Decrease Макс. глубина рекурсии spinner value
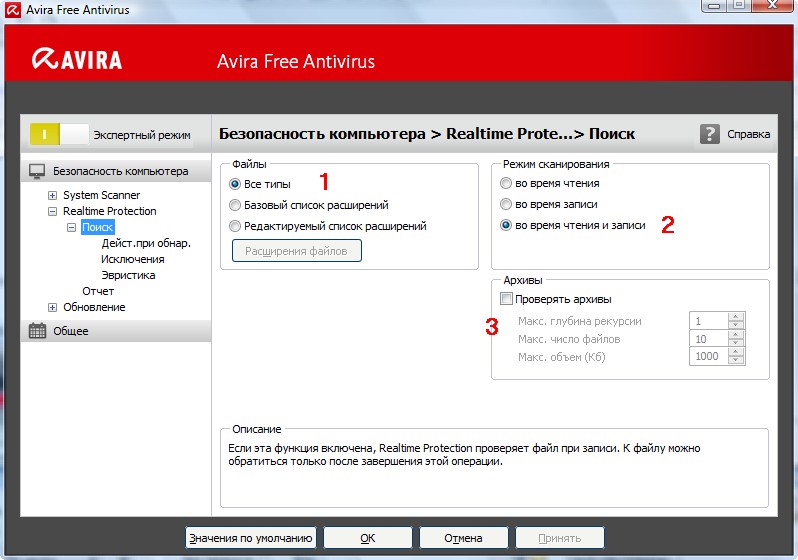The width and height of the screenshot is (798, 560). point(736,324)
